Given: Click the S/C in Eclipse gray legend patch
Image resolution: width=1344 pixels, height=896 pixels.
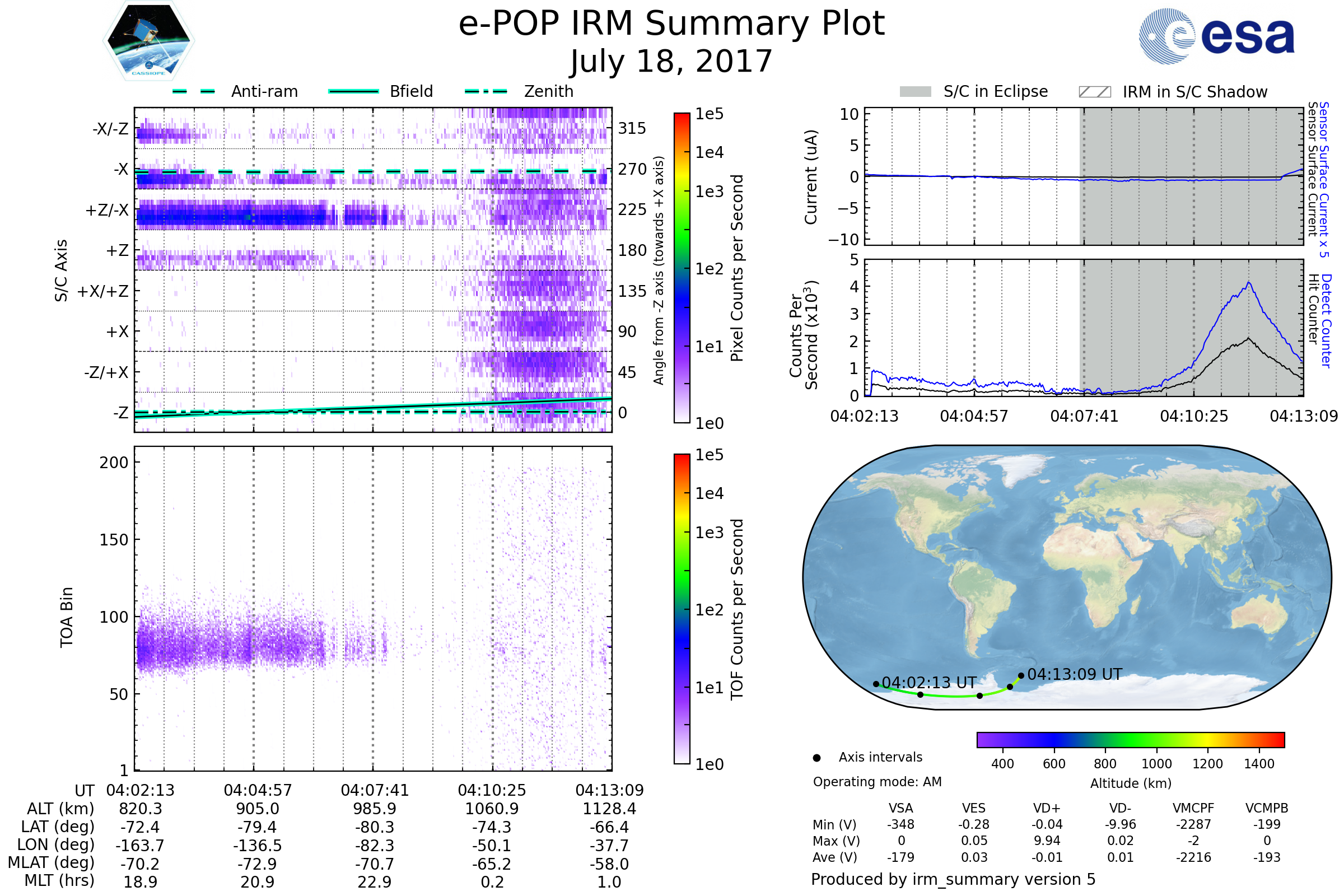Looking at the screenshot, I should pos(915,92).
